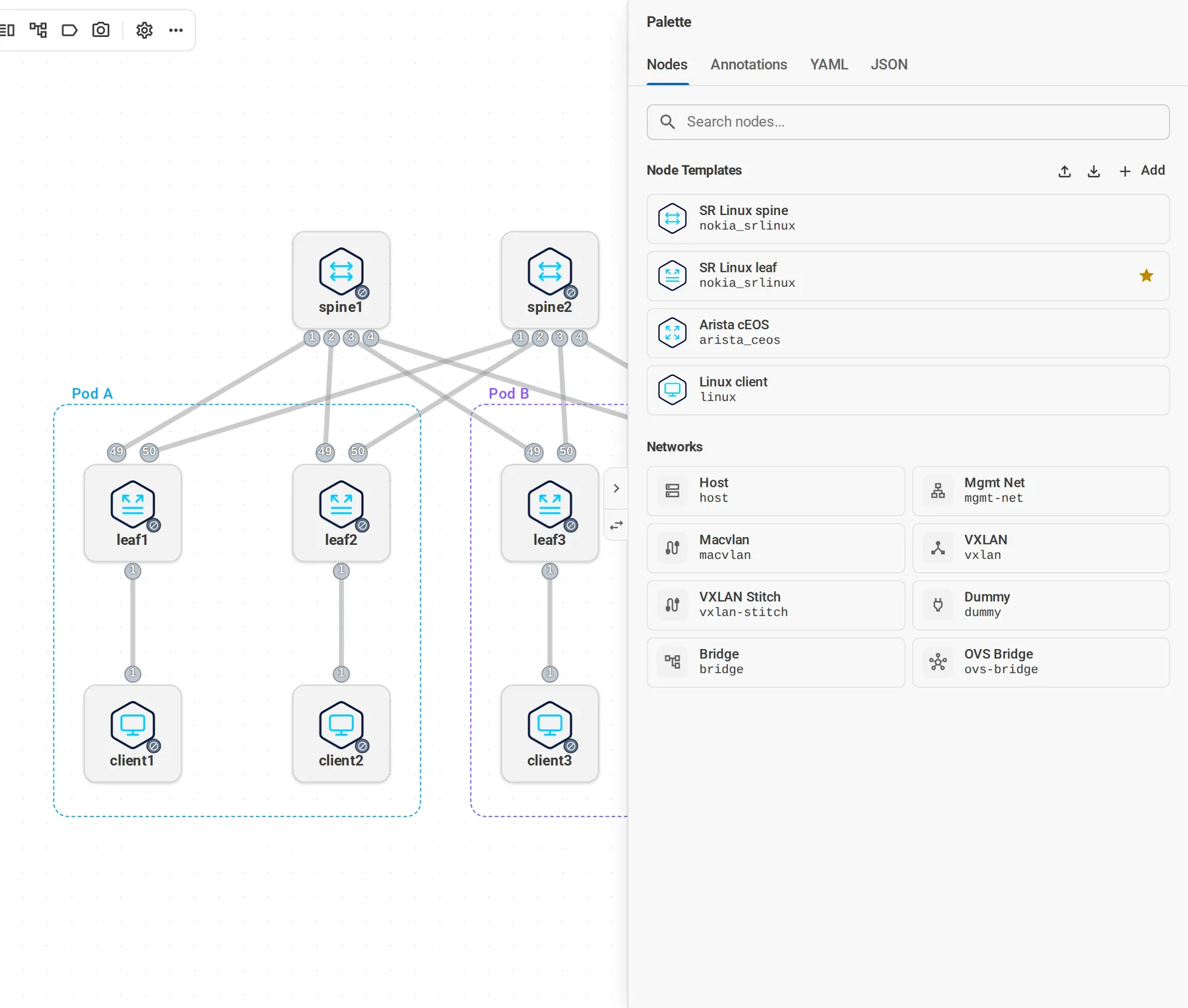Image resolution: width=1188 pixels, height=1008 pixels.
Task: Open the more options ellipsis menu
Action: (176, 30)
